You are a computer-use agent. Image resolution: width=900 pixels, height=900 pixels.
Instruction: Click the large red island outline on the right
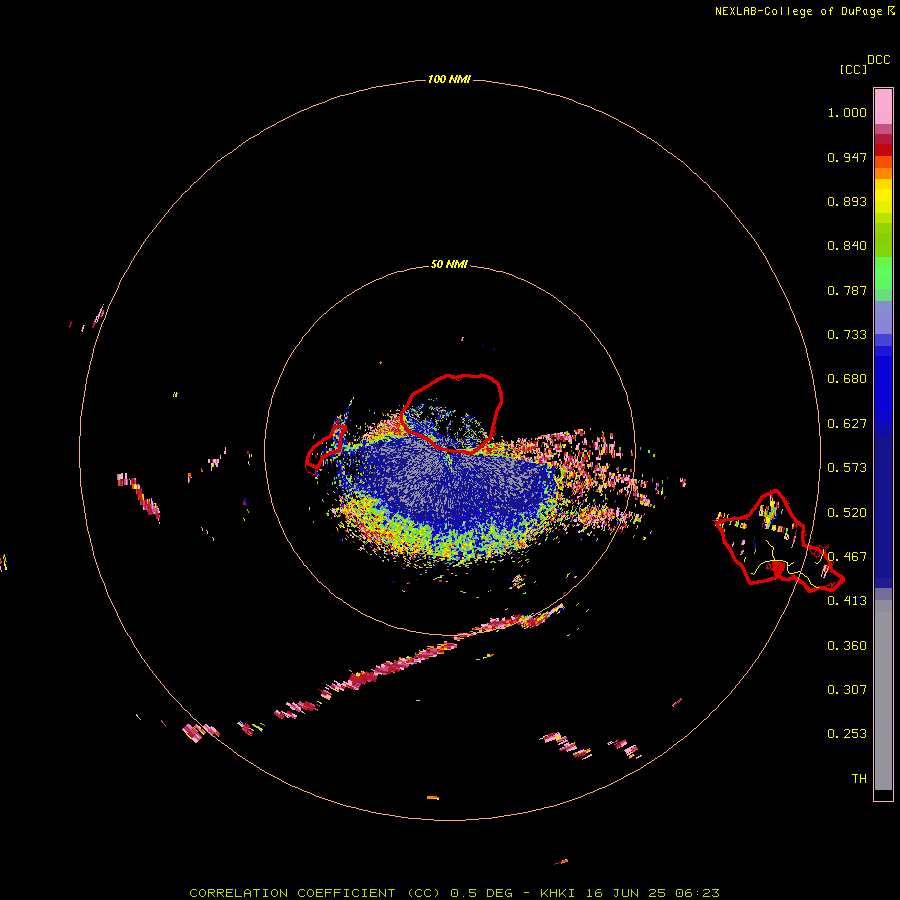(x=779, y=541)
